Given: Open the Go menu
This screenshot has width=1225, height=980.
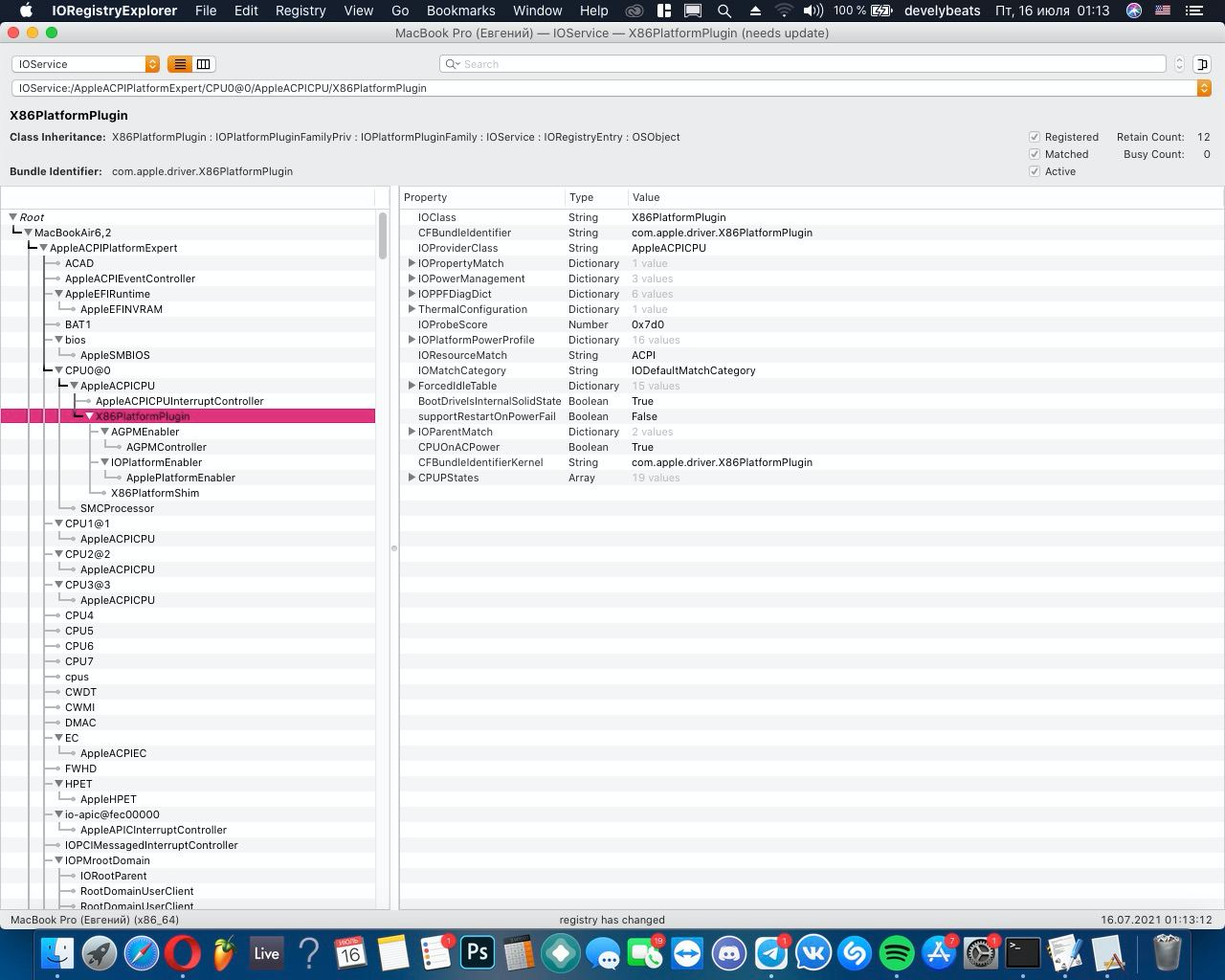Looking at the screenshot, I should pyautogui.click(x=400, y=11).
